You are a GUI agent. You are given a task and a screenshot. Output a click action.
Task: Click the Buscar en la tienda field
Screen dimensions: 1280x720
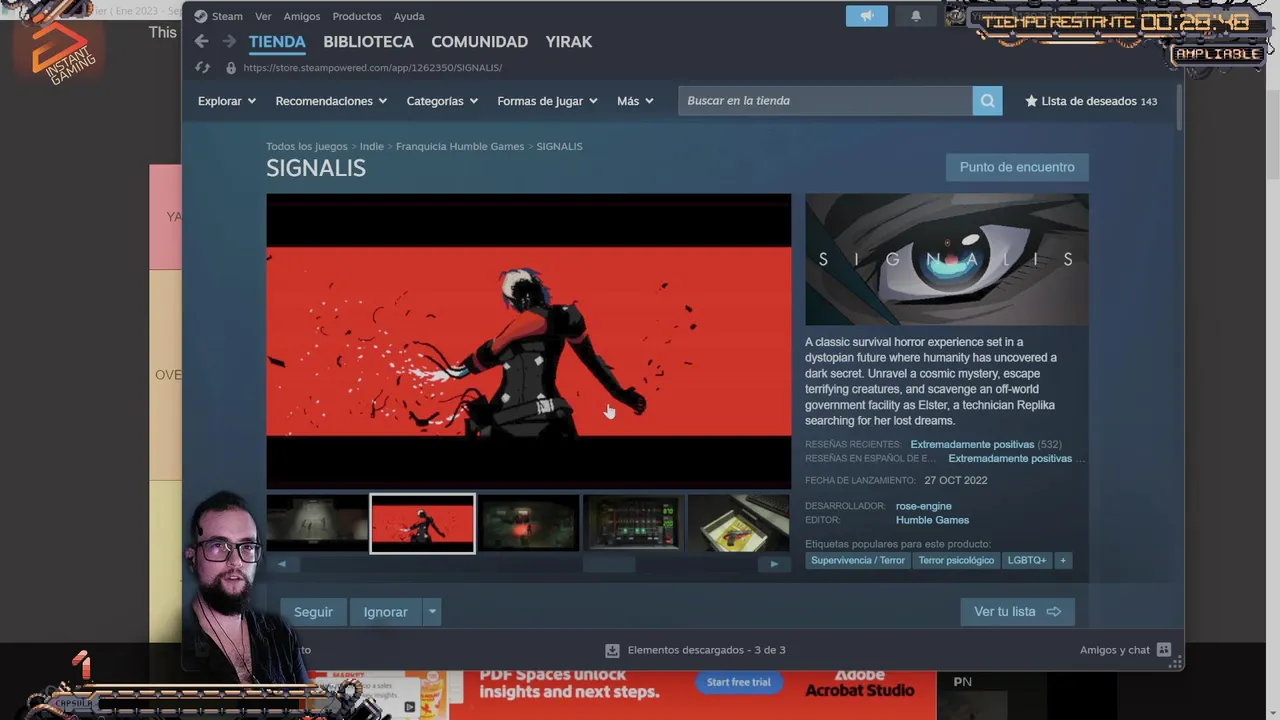tap(825, 101)
